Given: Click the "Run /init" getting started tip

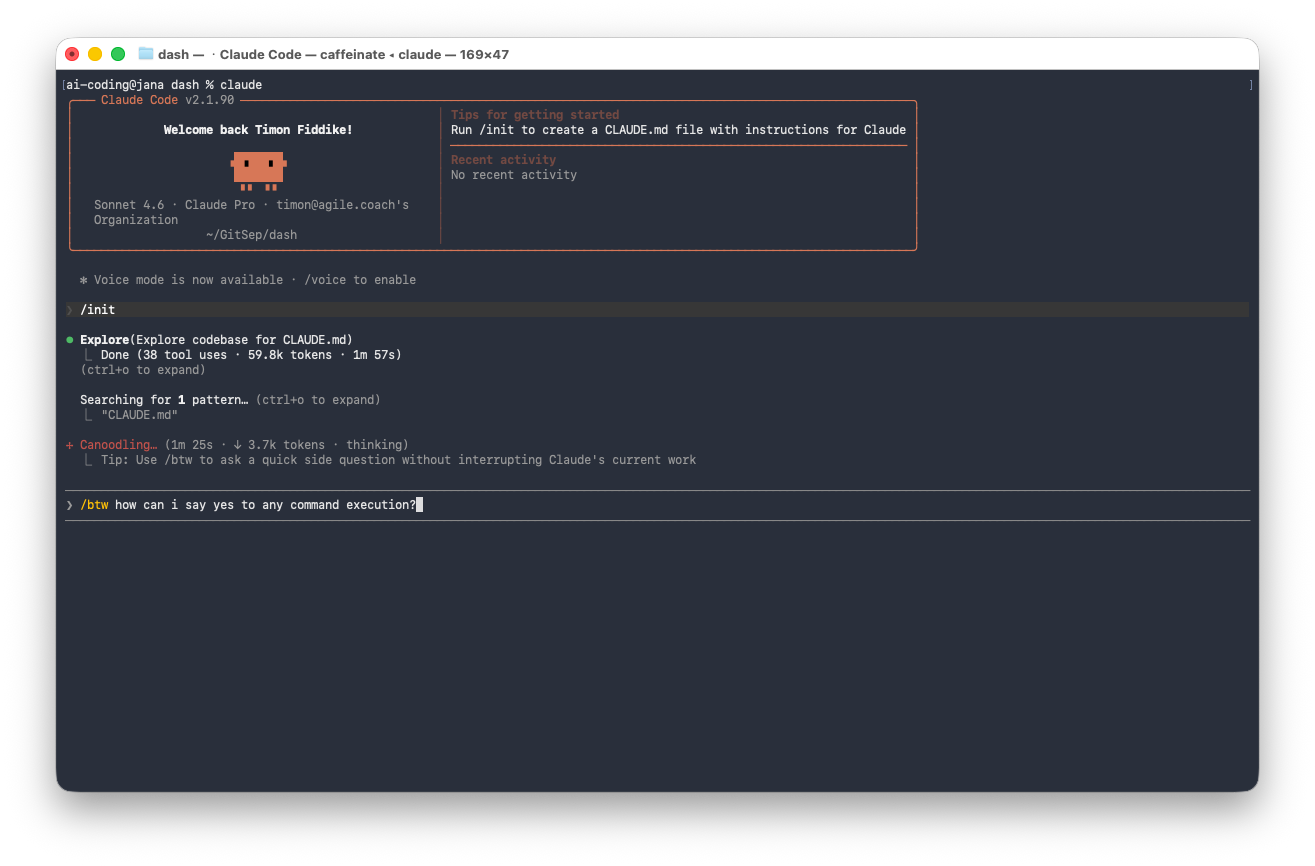Looking at the screenshot, I should [678, 130].
